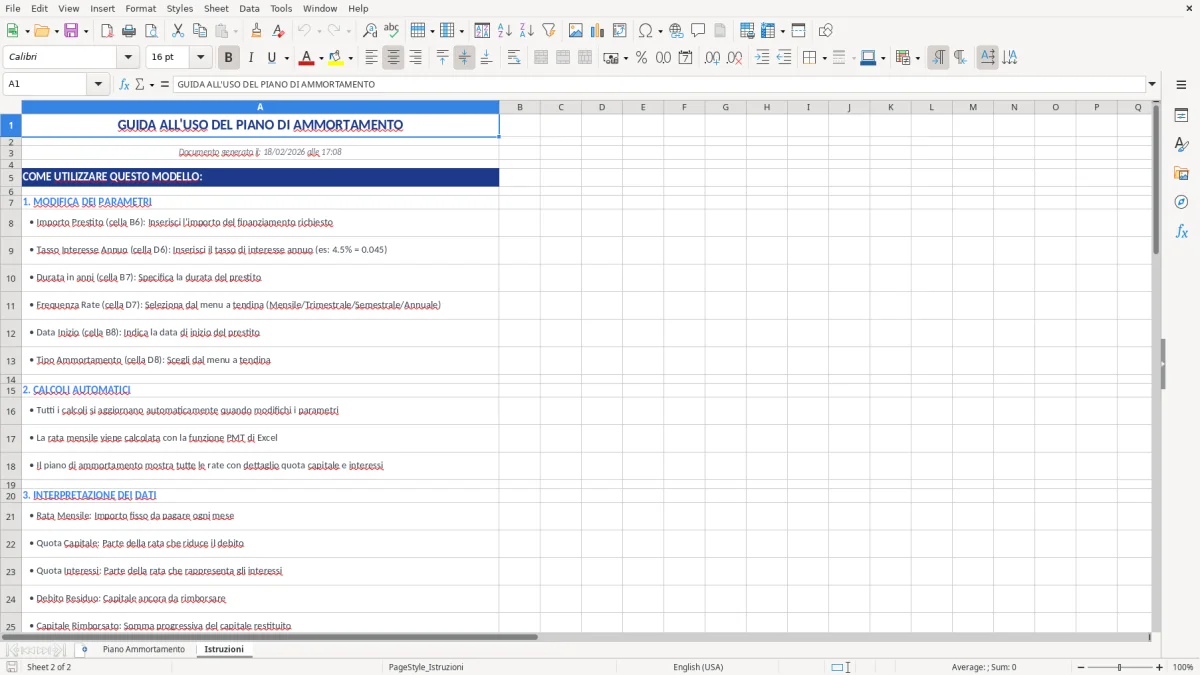Open the Functions sidebar panel

tap(1182, 231)
